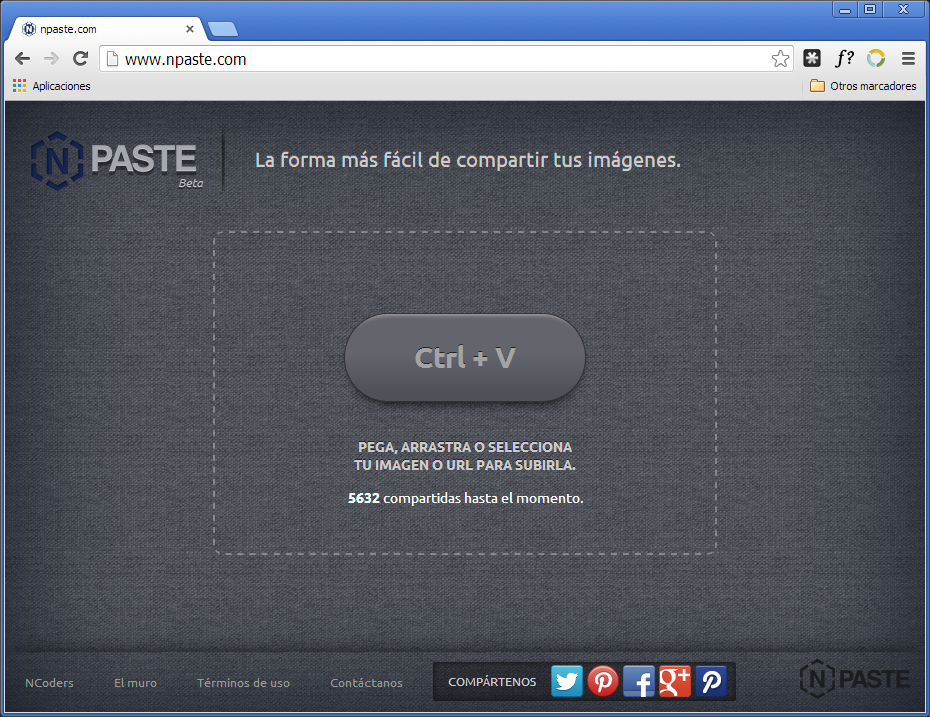Maximize the Chrome window

point(870,9)
